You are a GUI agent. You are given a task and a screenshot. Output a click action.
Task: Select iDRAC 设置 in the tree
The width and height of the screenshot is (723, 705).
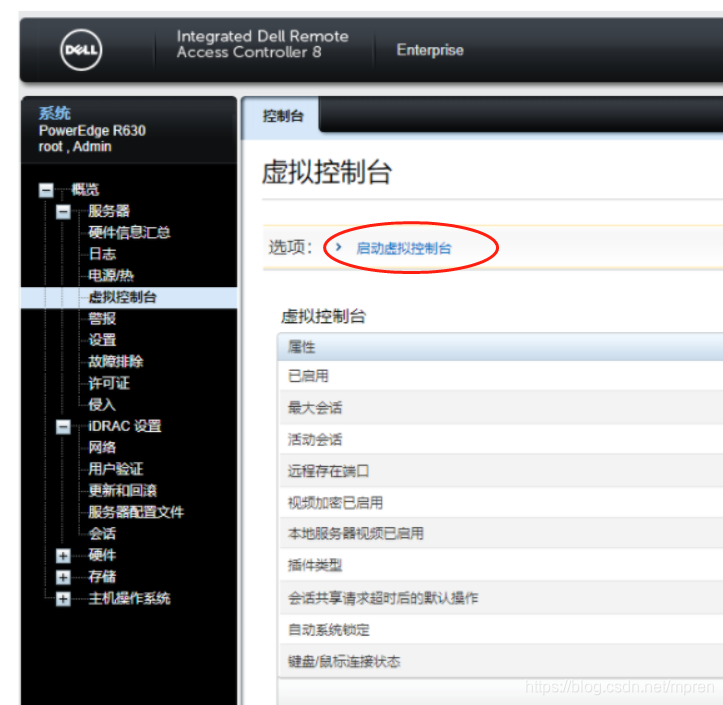pos(124,426)
